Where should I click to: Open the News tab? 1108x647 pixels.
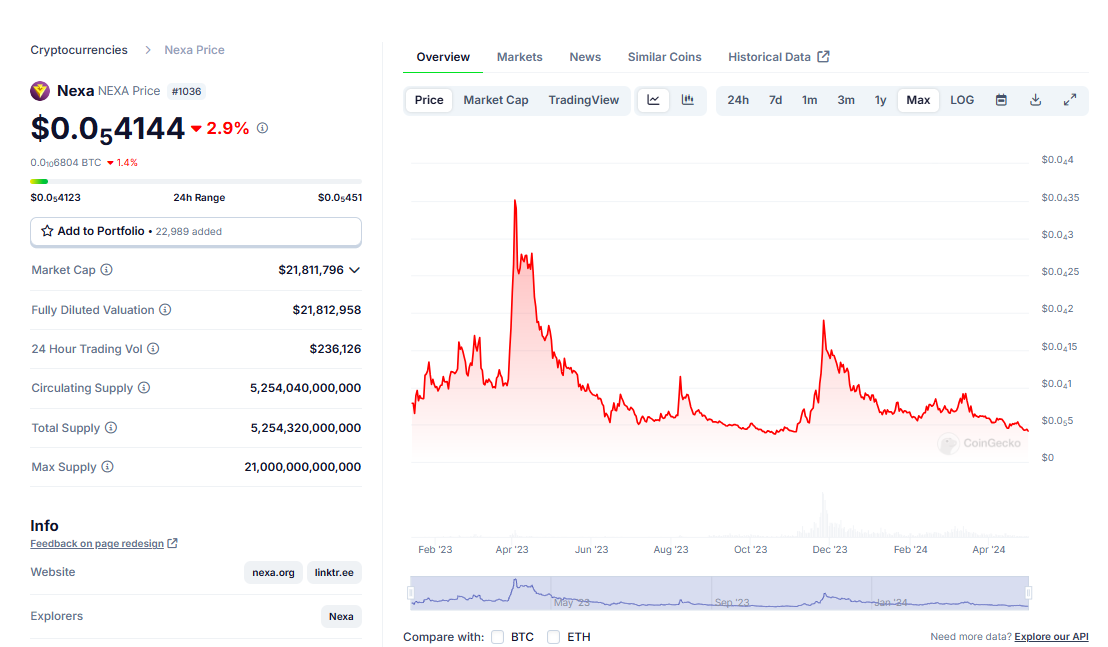(x=585, y=57)
